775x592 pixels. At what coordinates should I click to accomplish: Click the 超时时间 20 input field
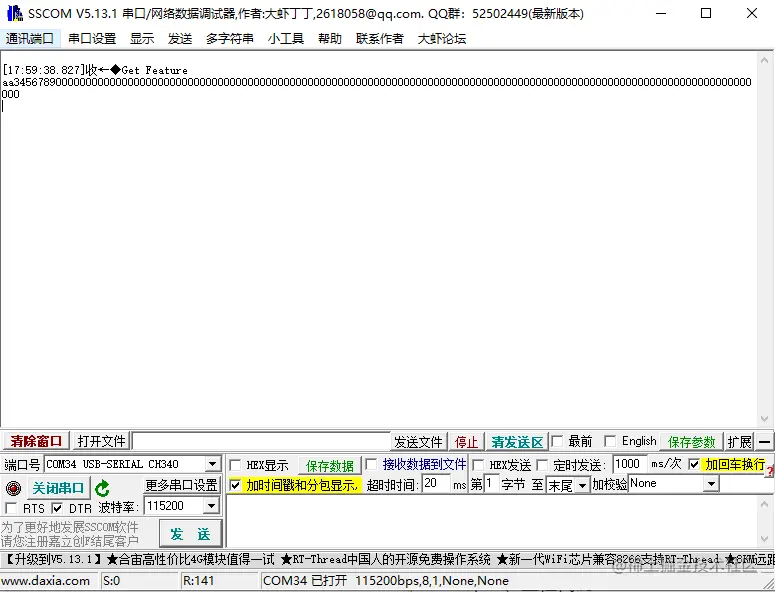pyautogui.click(x=436, y=484)
